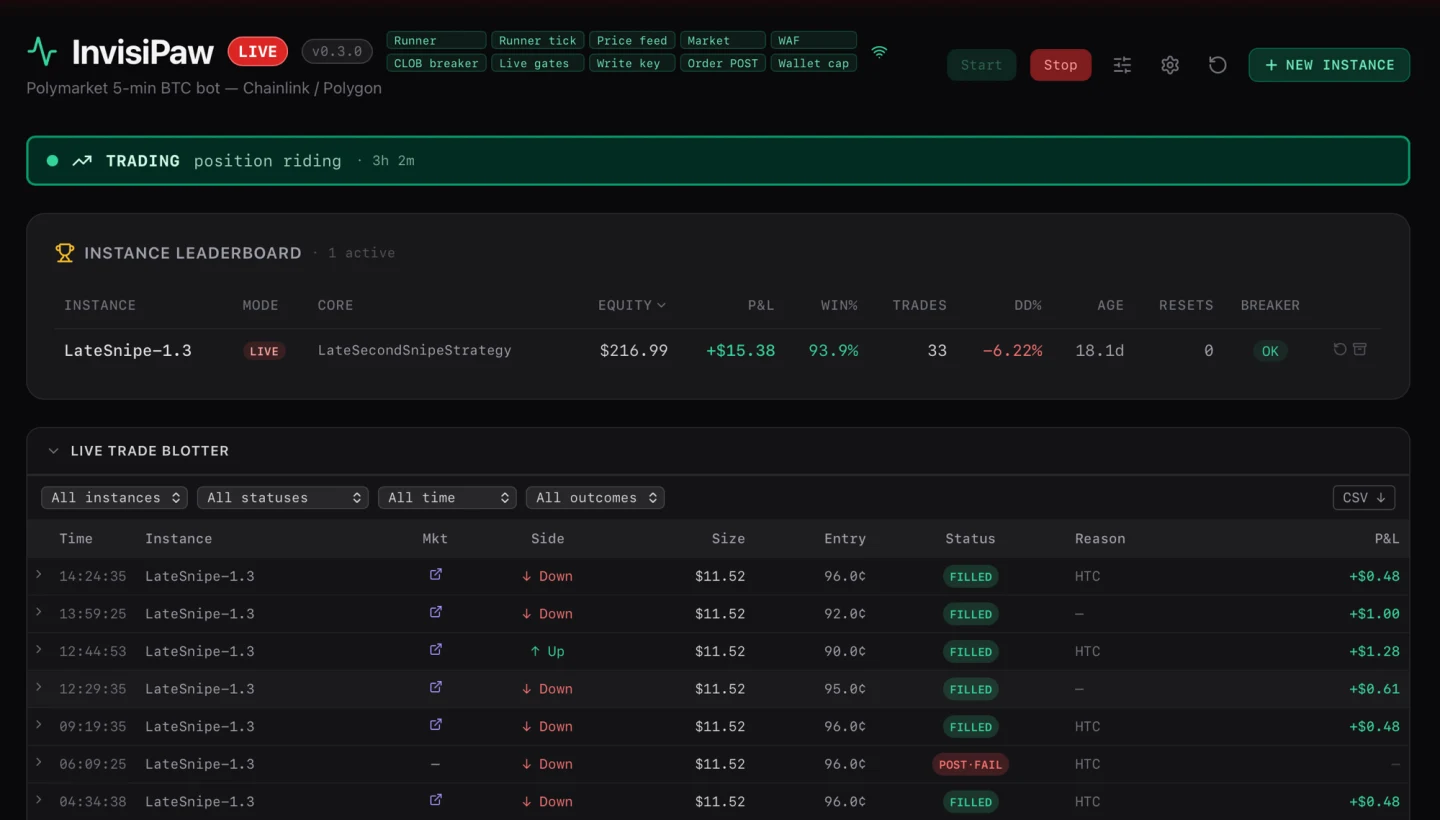Click the trending arrow icon in Trading banner
Image resolution: width=1440 pixels, height=820 pixels.
coord(82,160)
